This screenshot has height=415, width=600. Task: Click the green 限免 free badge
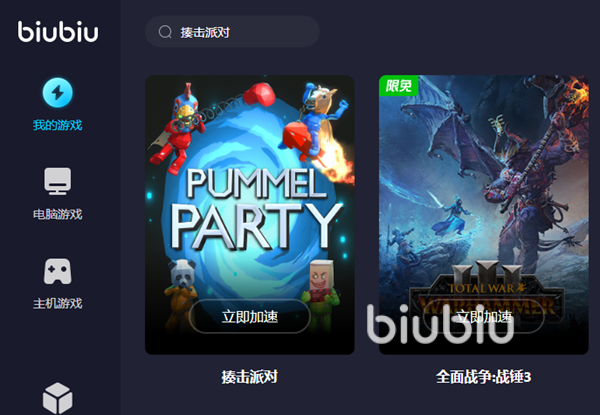(398, 85)
